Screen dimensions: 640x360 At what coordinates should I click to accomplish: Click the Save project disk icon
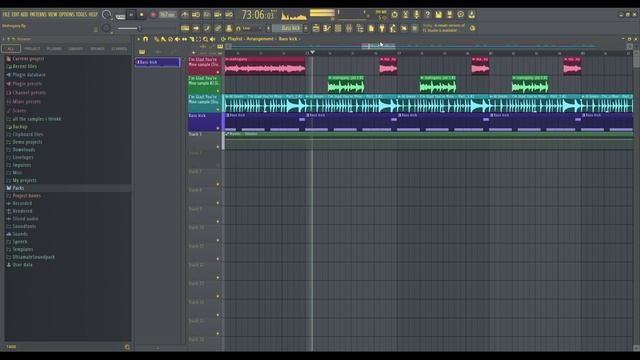[x=438, y=14]
